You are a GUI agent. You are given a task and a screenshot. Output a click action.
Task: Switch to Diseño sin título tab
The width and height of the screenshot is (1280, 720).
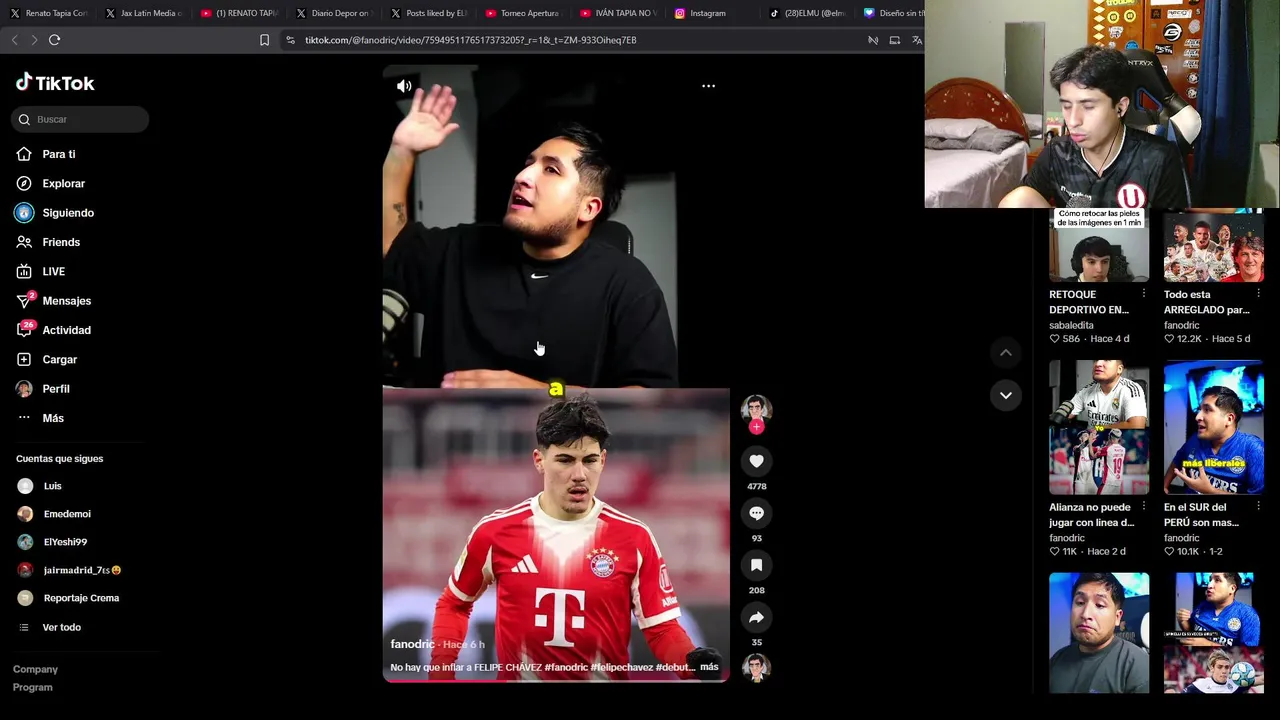893,13
